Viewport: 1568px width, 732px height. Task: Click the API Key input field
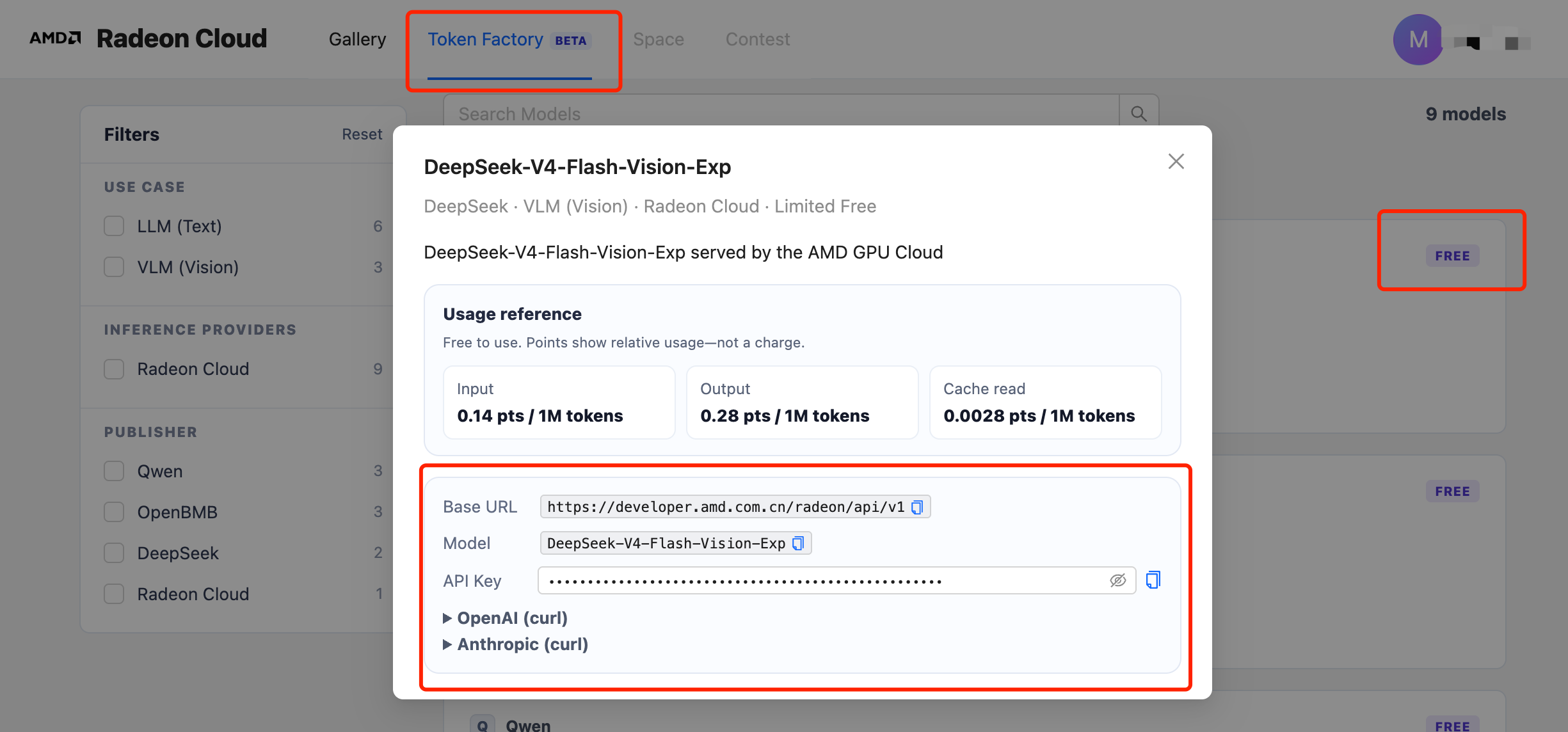coord(837,580)
